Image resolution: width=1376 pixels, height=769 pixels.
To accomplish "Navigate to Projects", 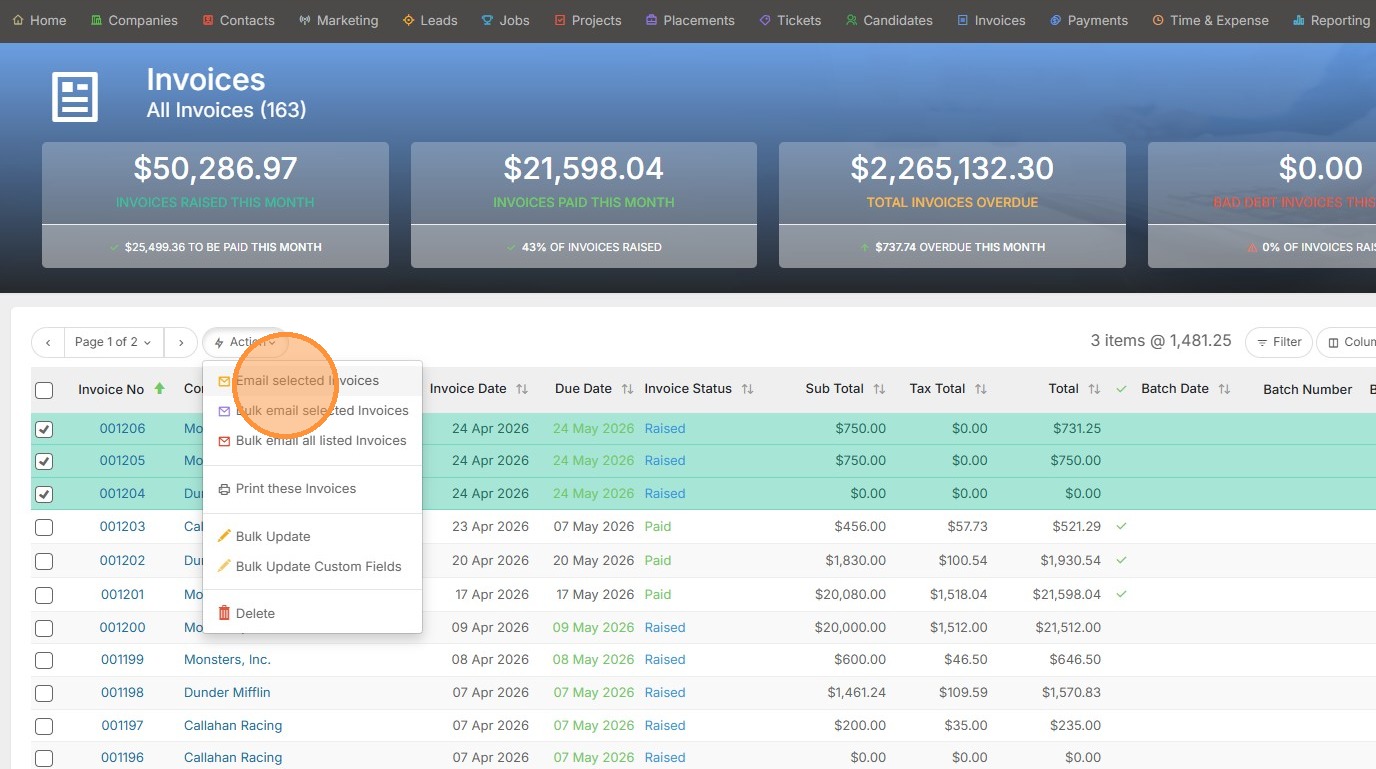I will click(x=587, y=20).
